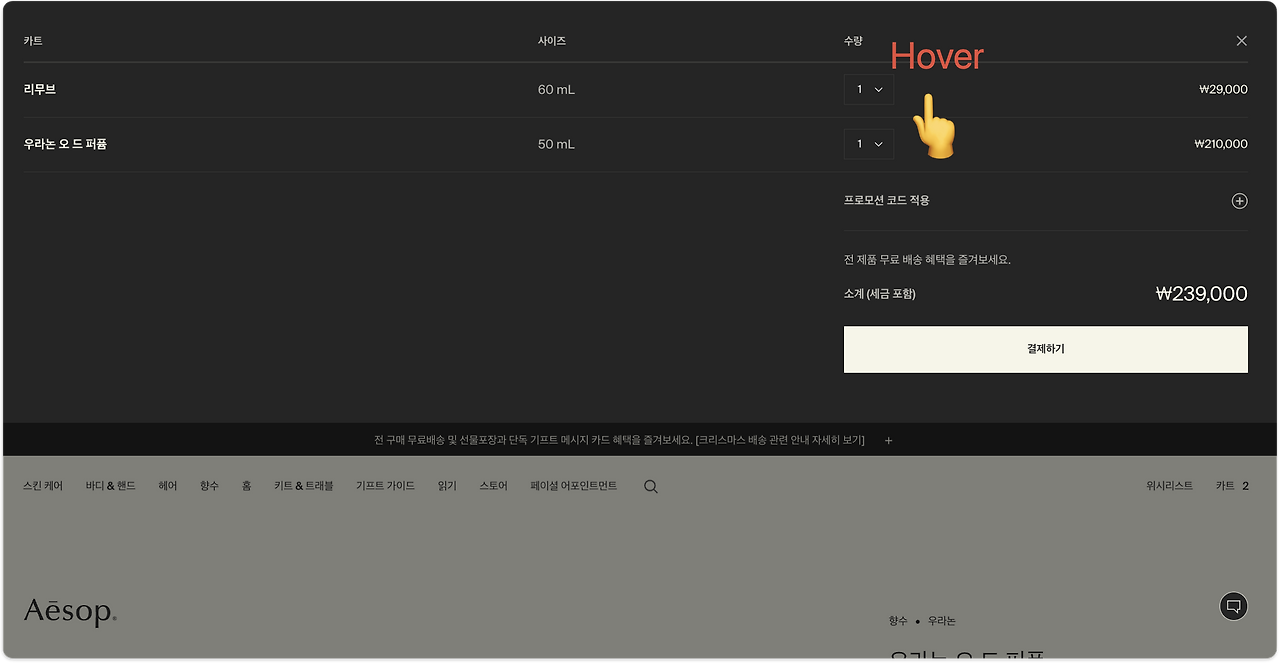The height and width of the screenshot is (664, 1280).
Task: Open 헤어 menu
Action: (x=167, y=486)
